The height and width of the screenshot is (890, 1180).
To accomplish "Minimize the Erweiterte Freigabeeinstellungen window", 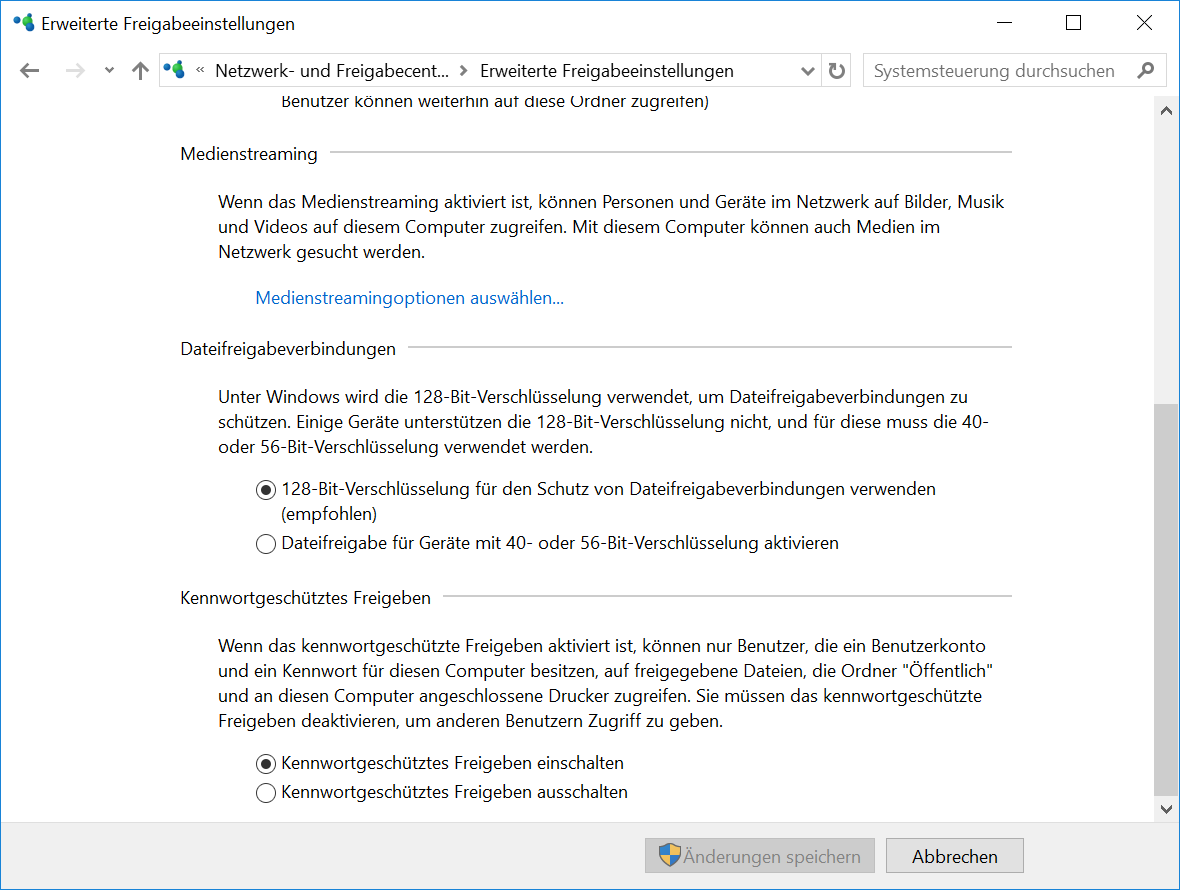I will 1004,23.
